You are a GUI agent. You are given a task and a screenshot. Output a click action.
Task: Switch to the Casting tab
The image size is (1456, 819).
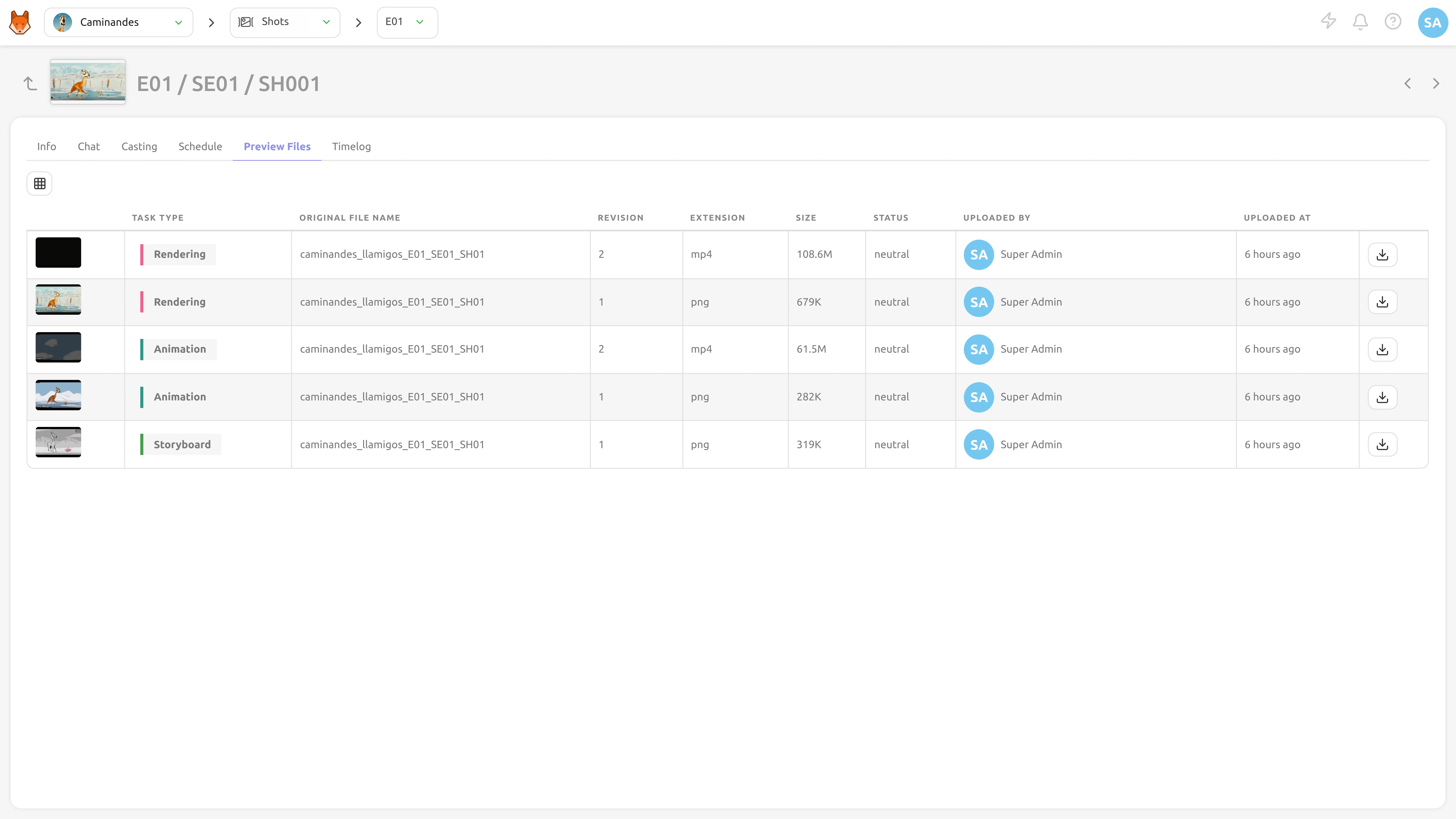(139, 146)
